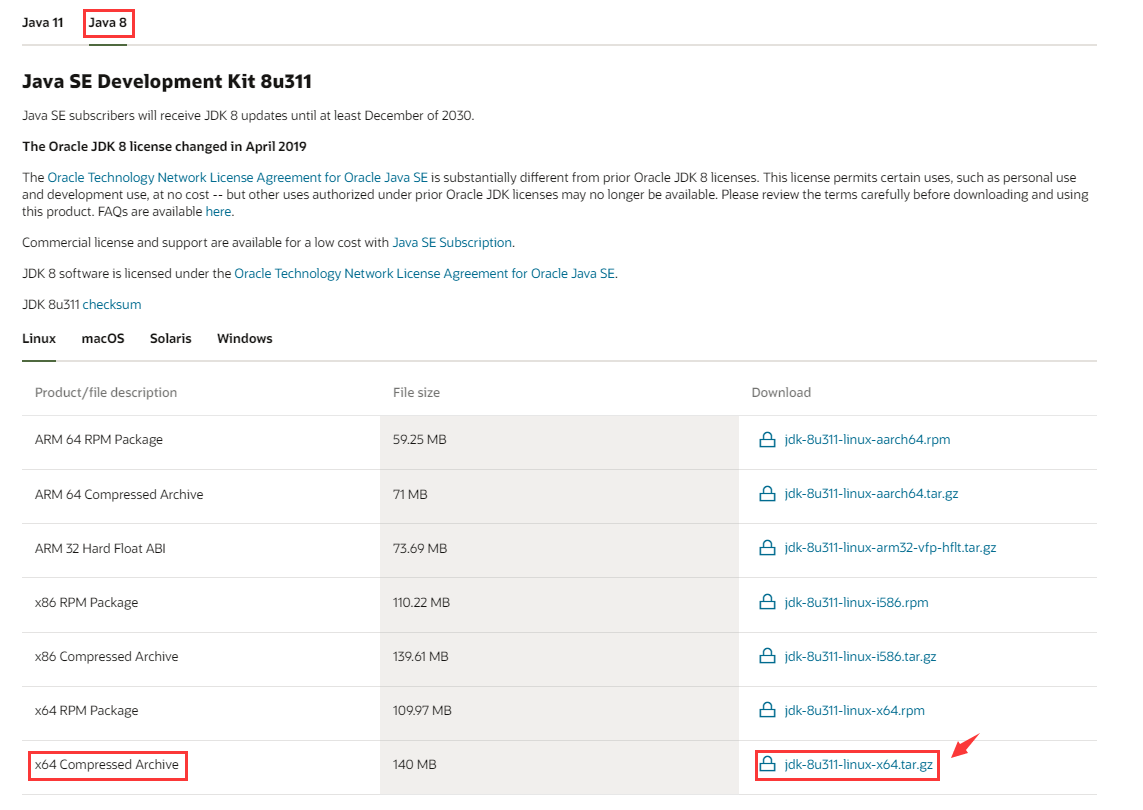Screen dimensions: 1143x810
Task: Click the 'ARM 64 RPM Package' description
Action: coord(98,440)
